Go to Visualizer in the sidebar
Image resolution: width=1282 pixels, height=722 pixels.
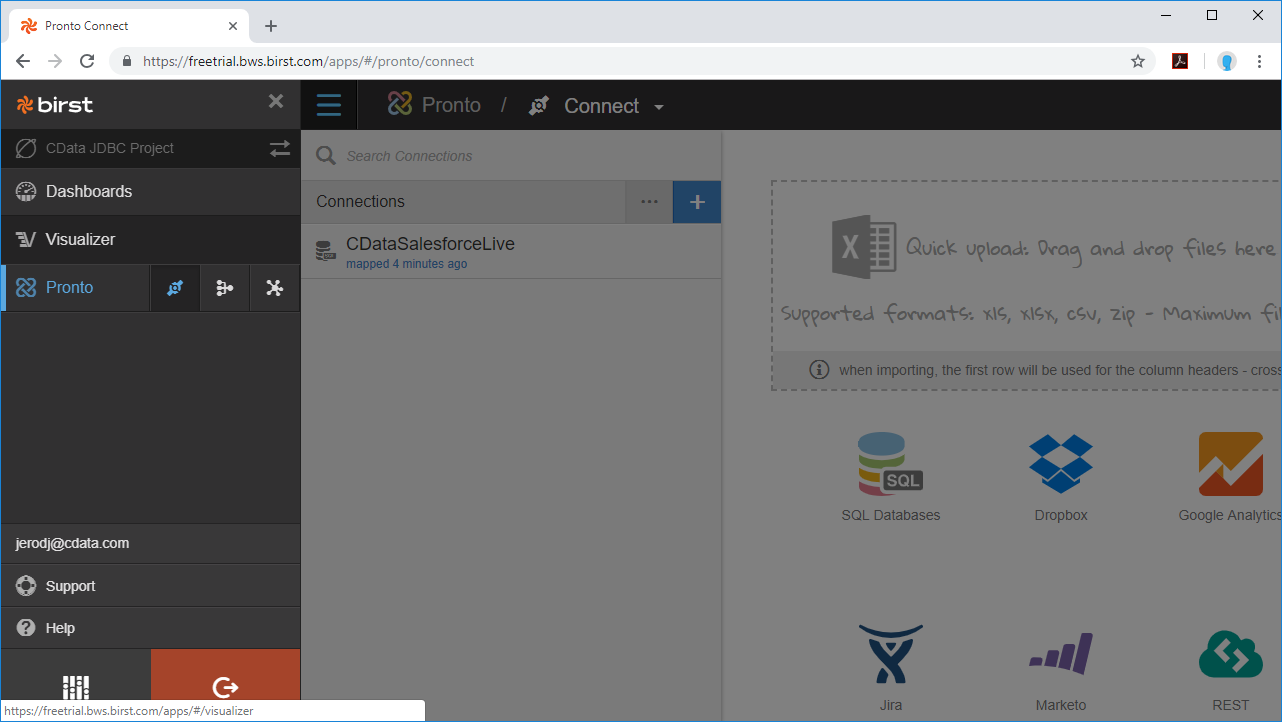[80, 239]
